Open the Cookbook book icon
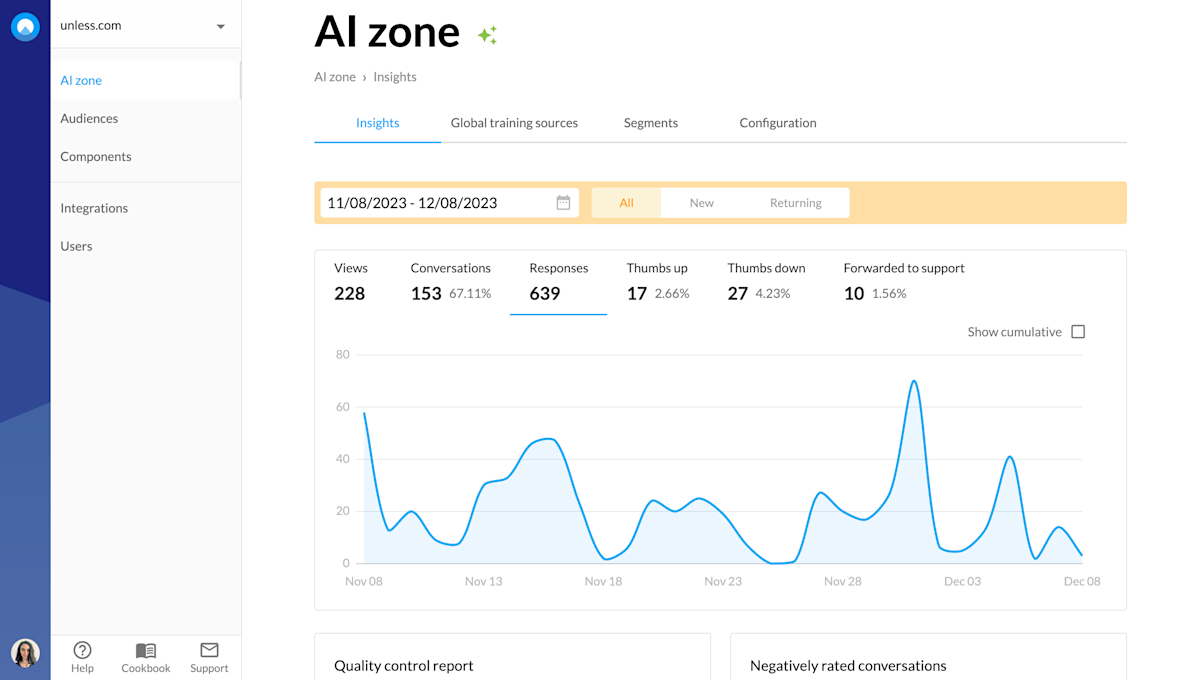This screenshot has width=1200, height=680. coord(145,650)
